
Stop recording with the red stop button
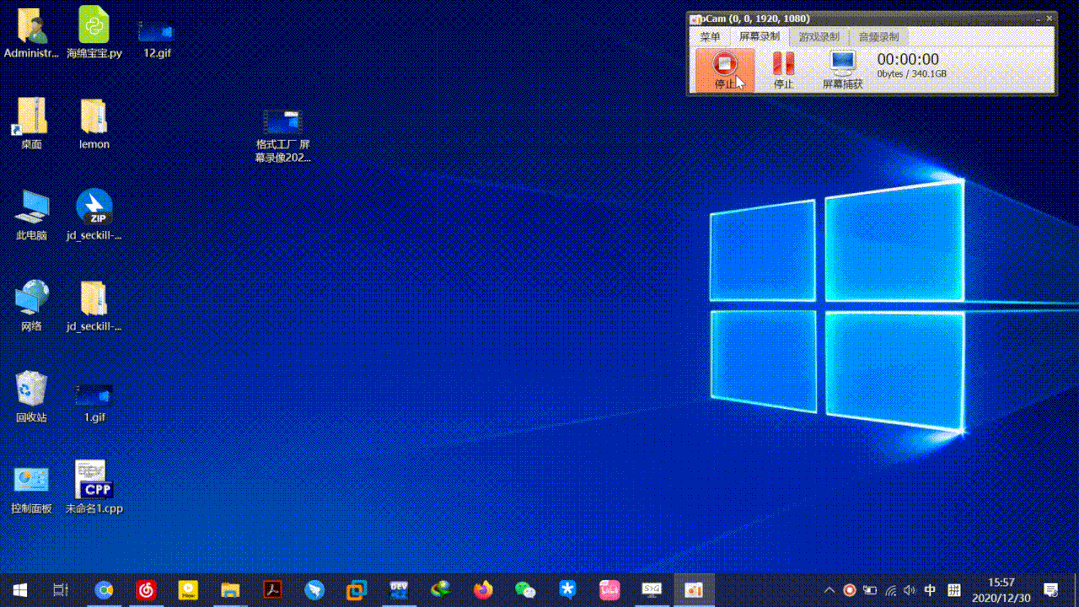pyautogui.click(x=725, y=70)
